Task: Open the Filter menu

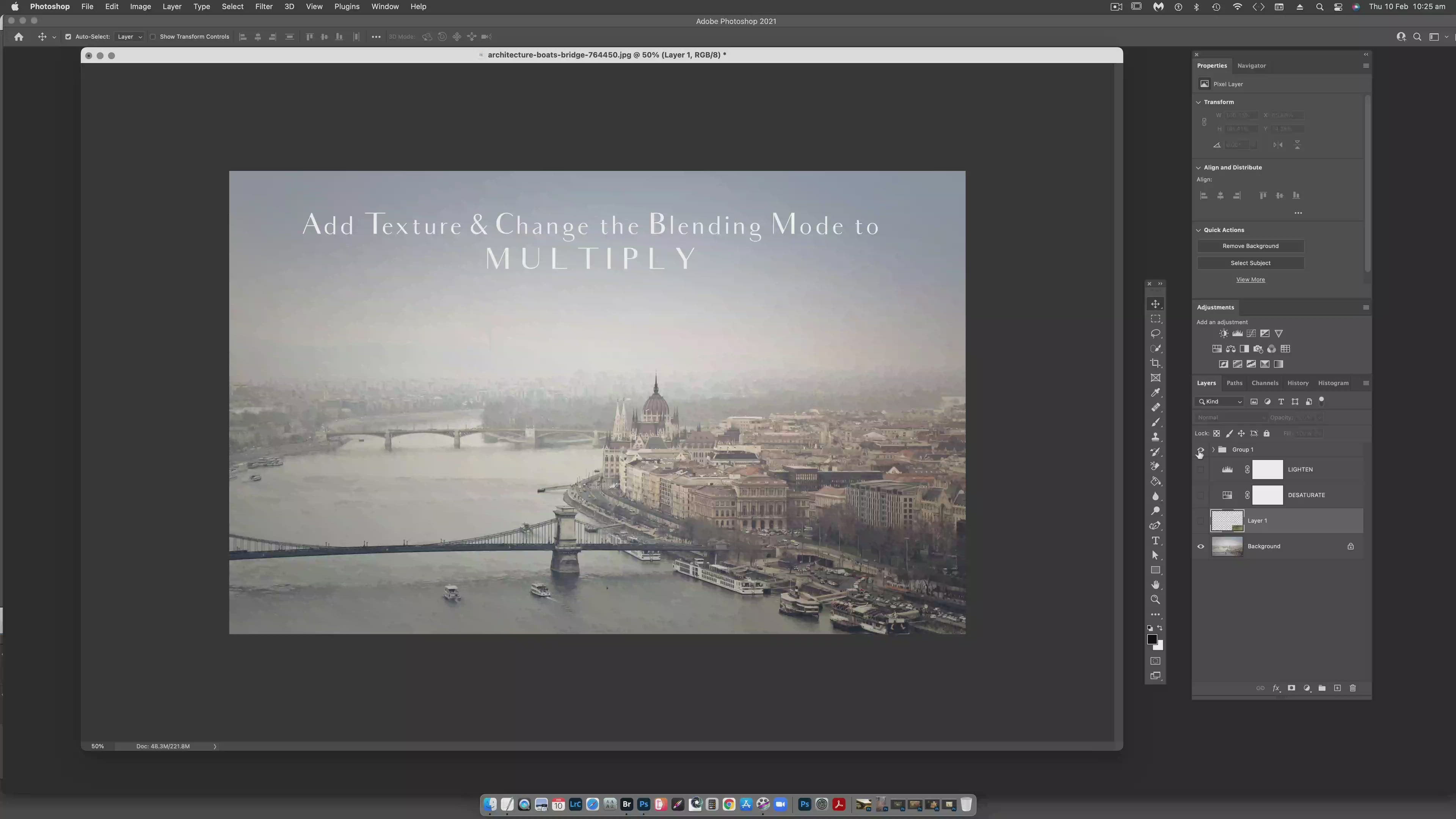Action: (x=264, y=7)
